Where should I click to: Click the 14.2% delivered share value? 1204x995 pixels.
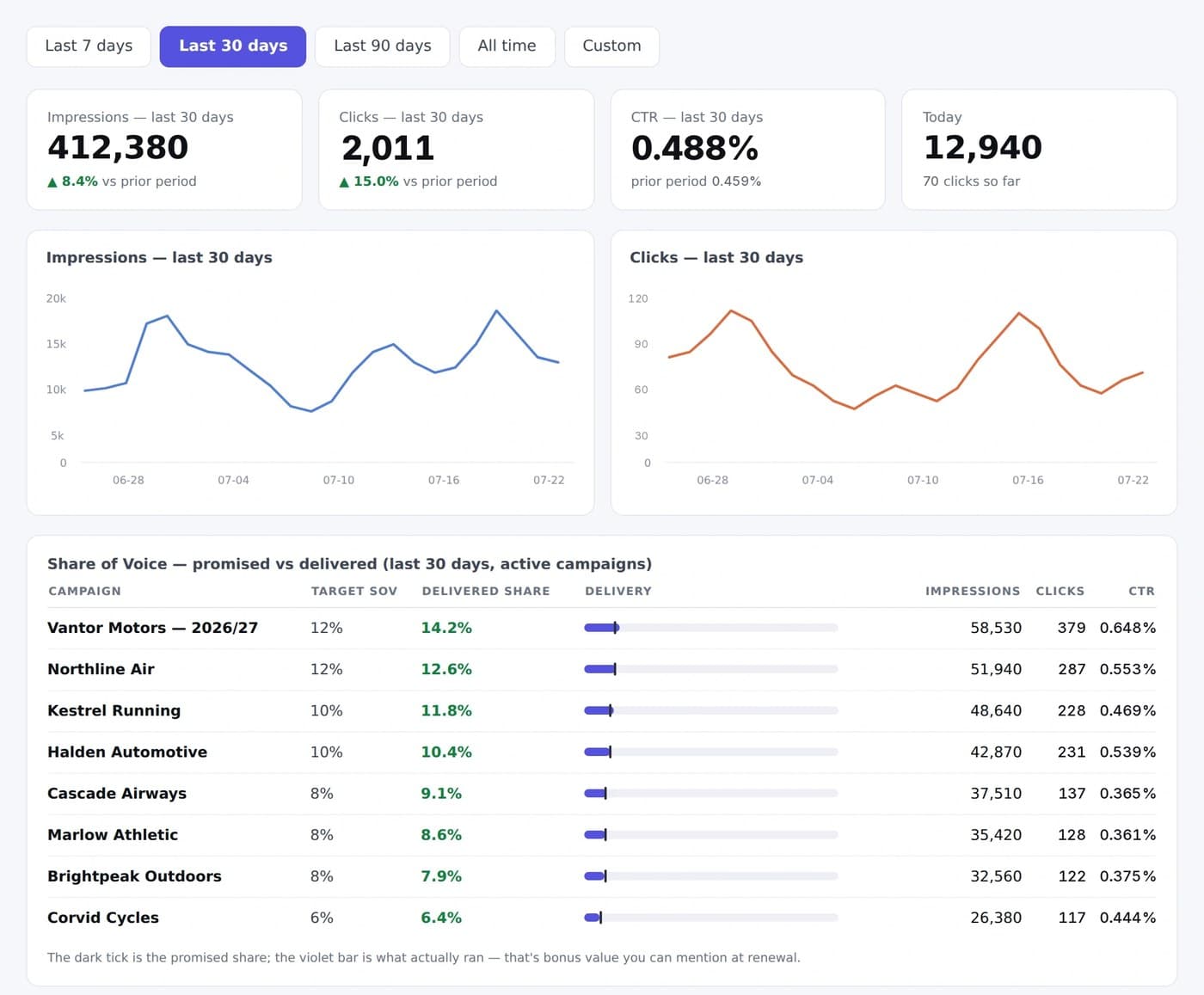tap(446, 628)
